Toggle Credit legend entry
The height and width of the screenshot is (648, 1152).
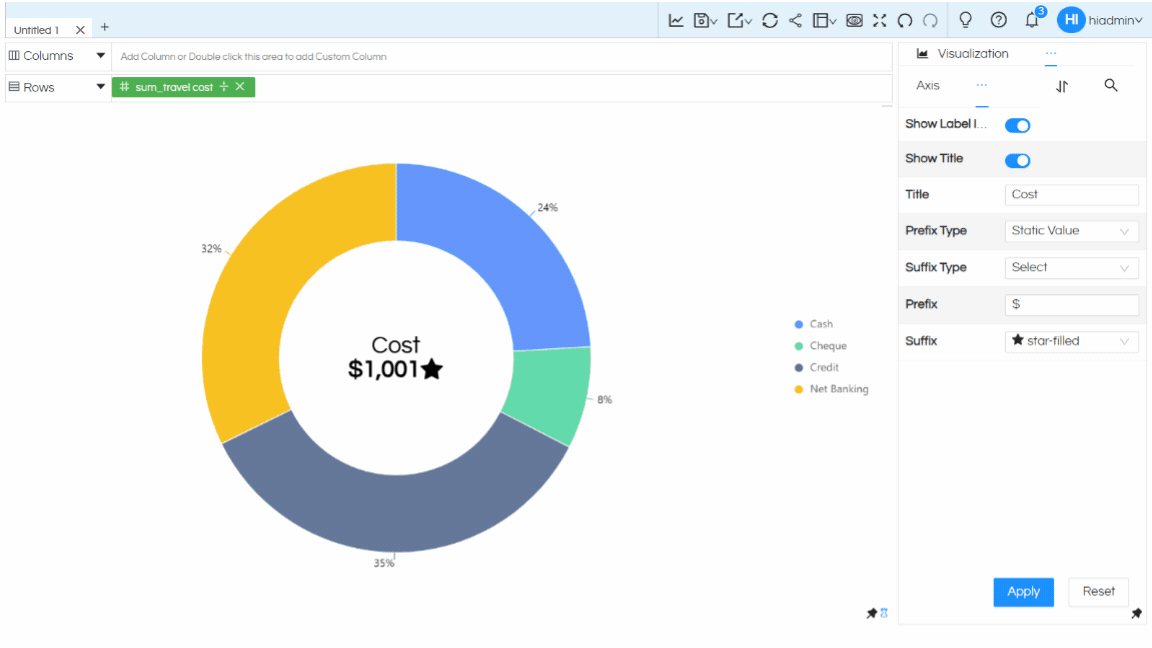pos(817,367)
